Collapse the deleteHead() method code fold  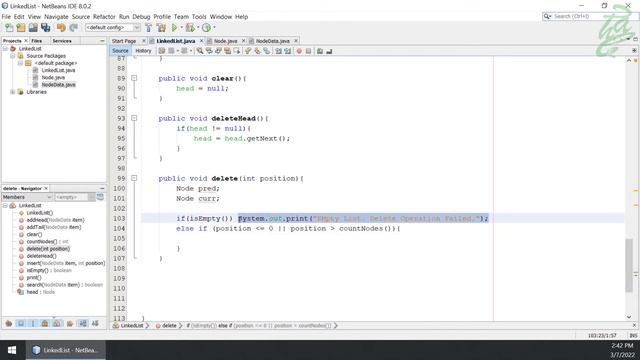click(x=134, y=118)
